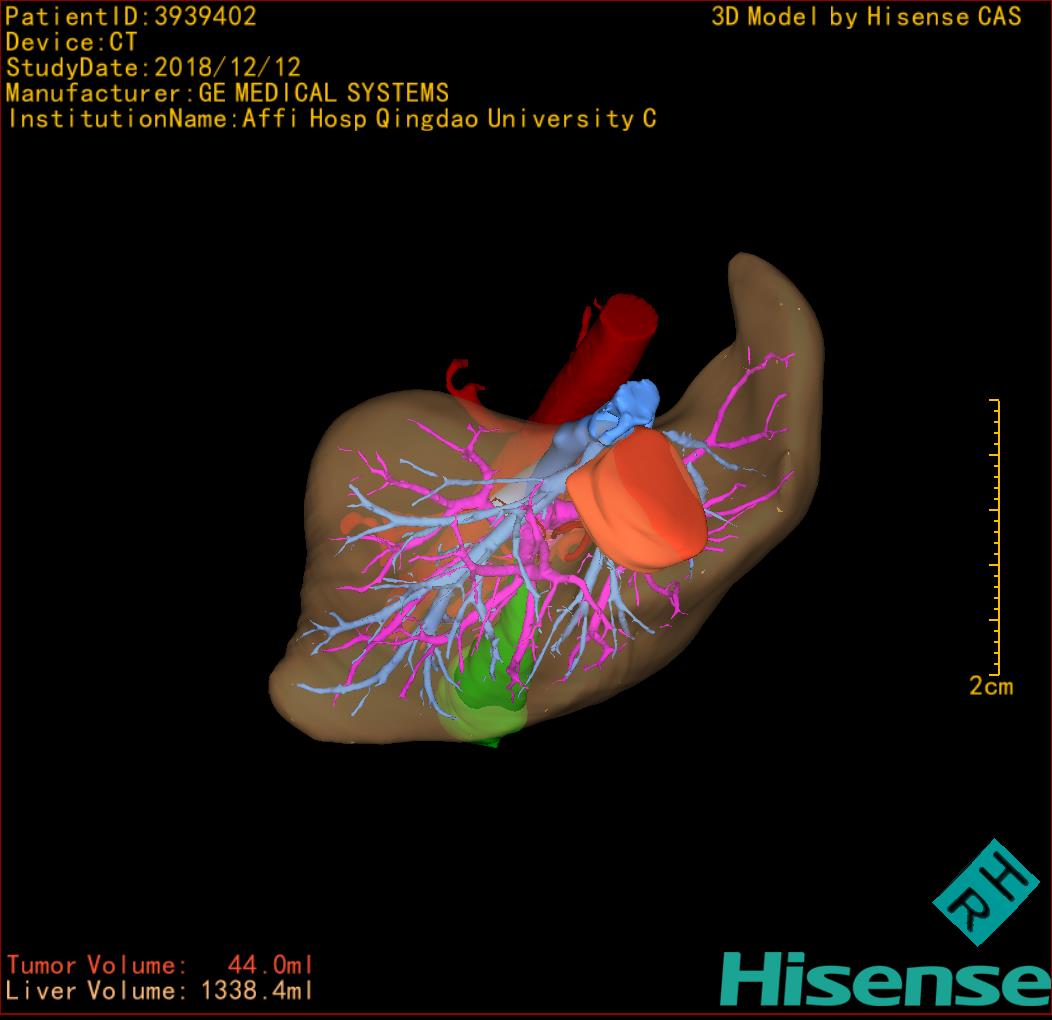Click the Tumor Volume 44.0ml readout
1052x1020 pixels.
(160, 965)
